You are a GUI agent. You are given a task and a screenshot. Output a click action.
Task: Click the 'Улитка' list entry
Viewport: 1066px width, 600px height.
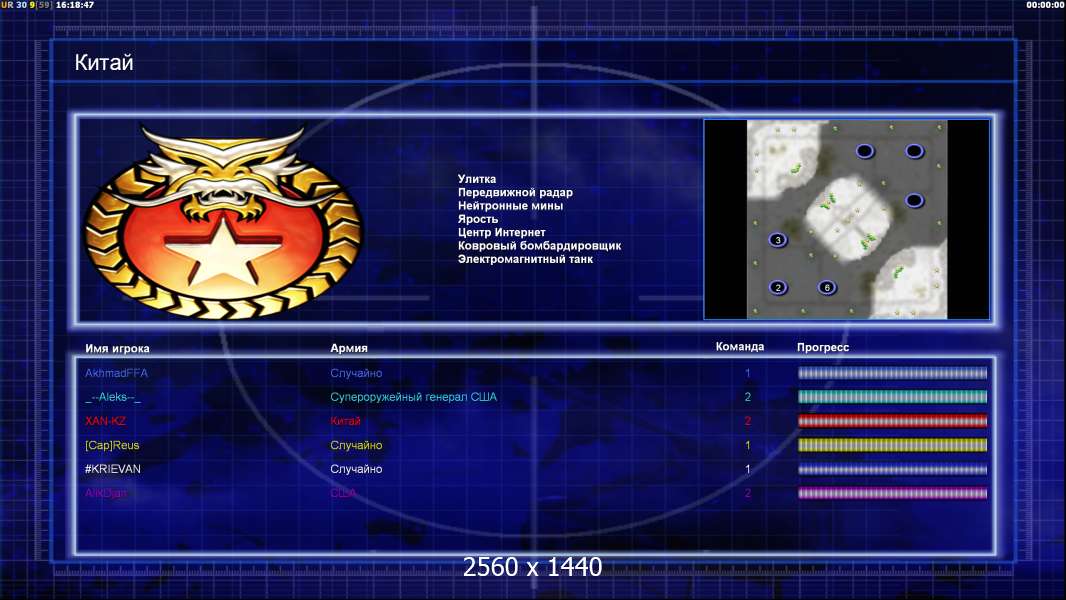click(x=477, y=179)
